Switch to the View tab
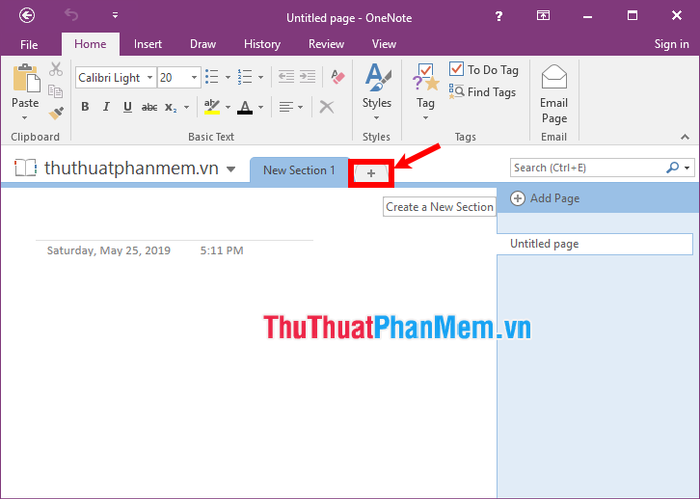700x499 pixels. (384, 44)
